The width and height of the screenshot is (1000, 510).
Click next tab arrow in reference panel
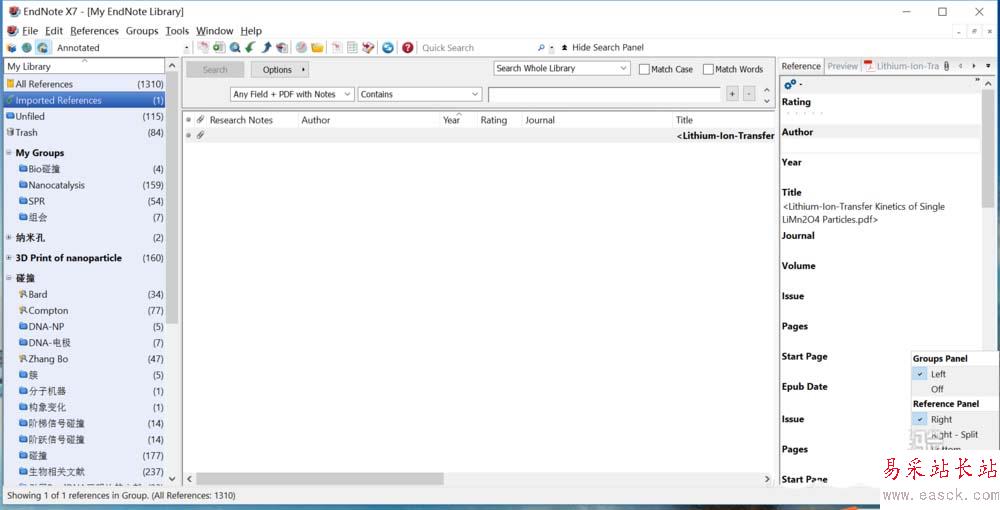pos(974,66)
